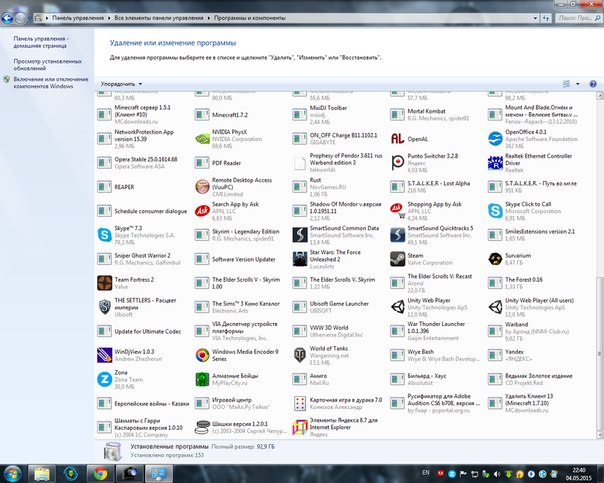604x483 pixels.
Task: Select the Skype 7.3 entry icon
Action: pos(105,236)
